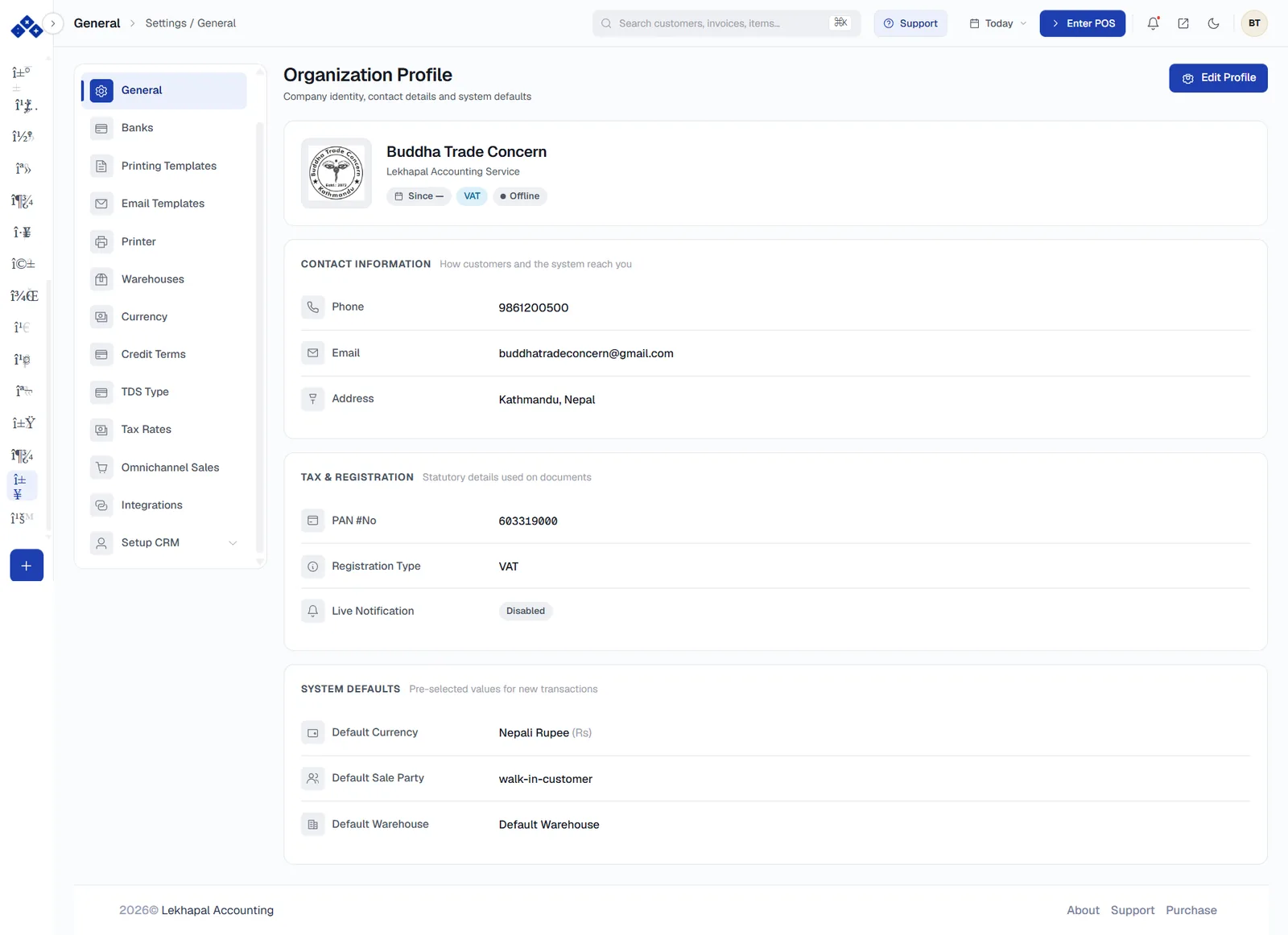Click the info icon for Registration Type
The height and width of the screenshot is (935, 1288).
313,566
